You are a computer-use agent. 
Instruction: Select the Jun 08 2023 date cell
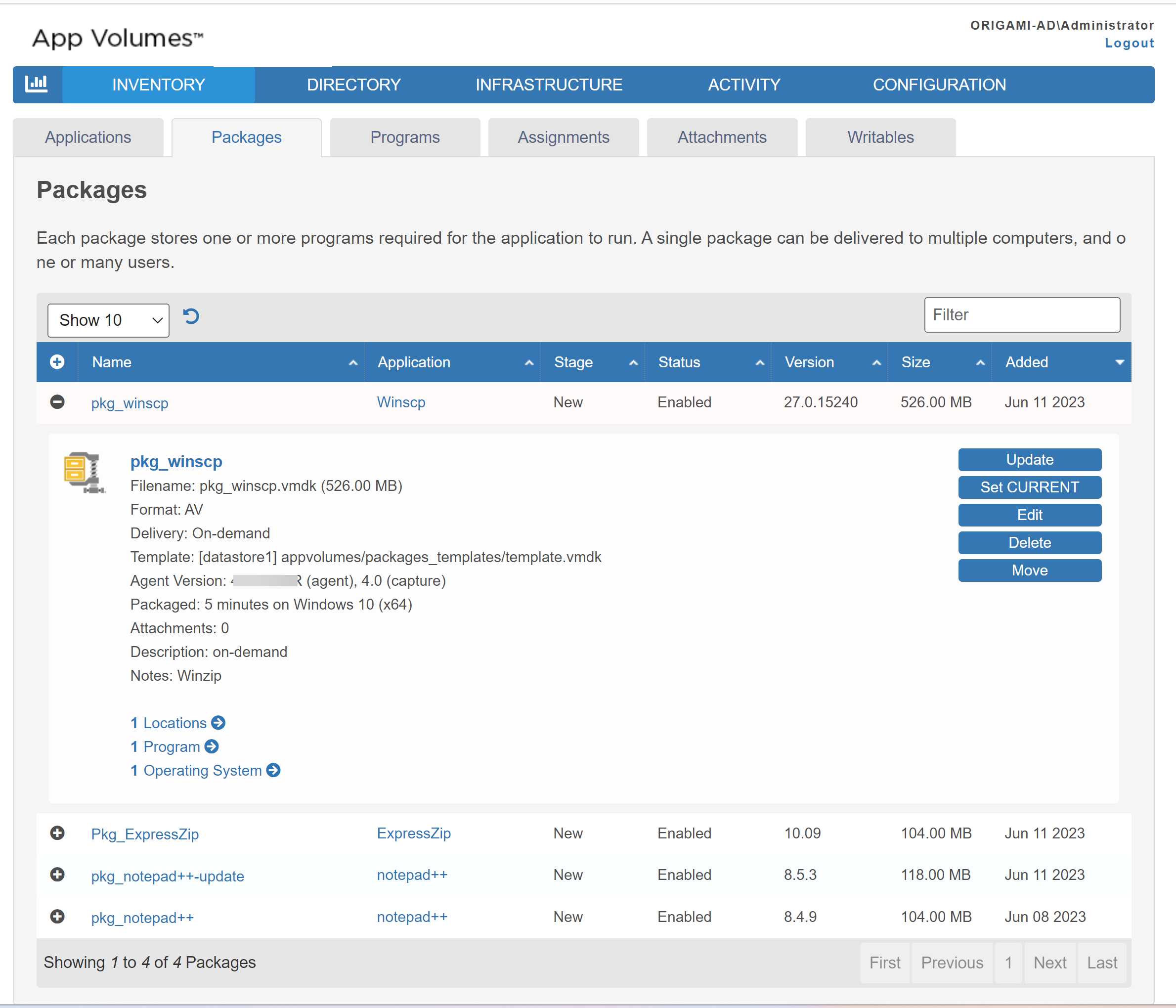point(1045,917)
